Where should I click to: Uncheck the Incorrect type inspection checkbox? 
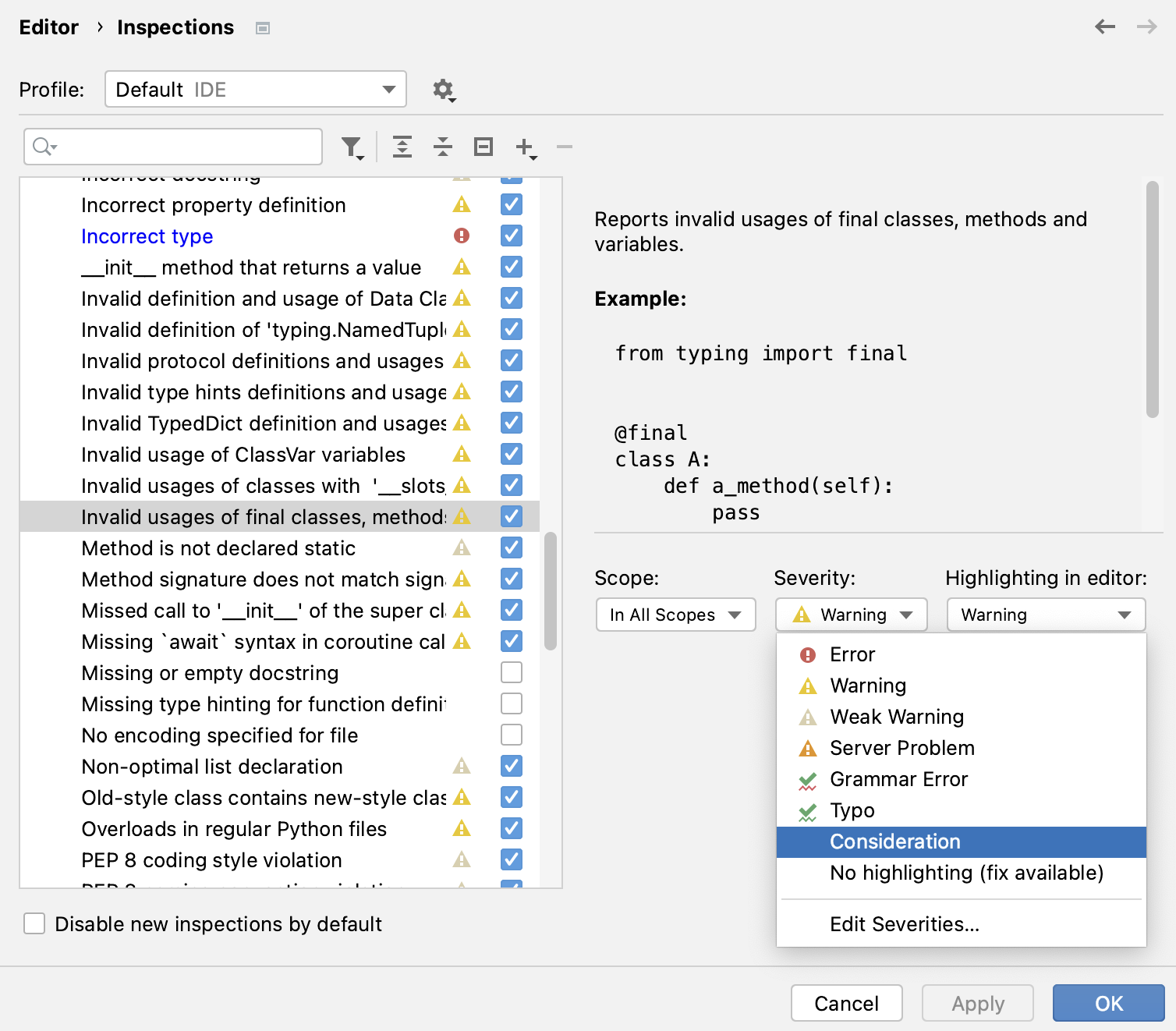point(512,236)
